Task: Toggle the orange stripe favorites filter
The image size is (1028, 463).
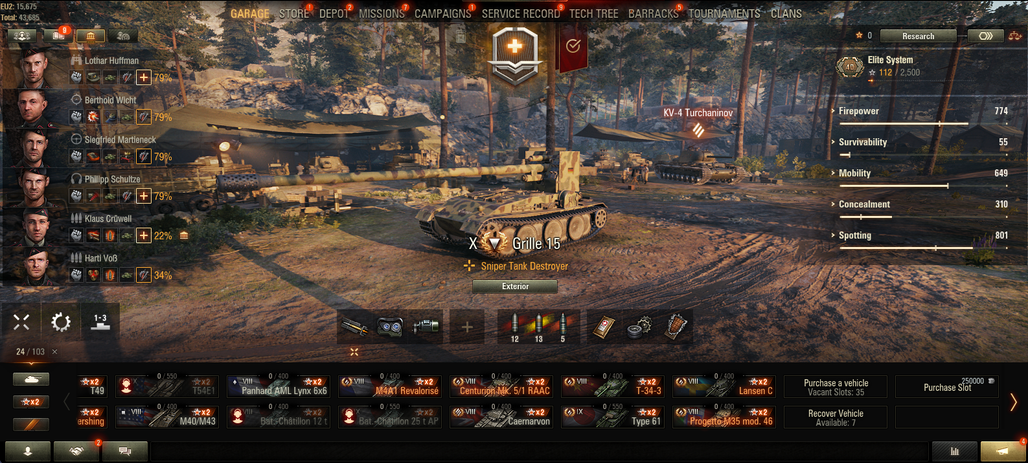Action: pos(31,424)
